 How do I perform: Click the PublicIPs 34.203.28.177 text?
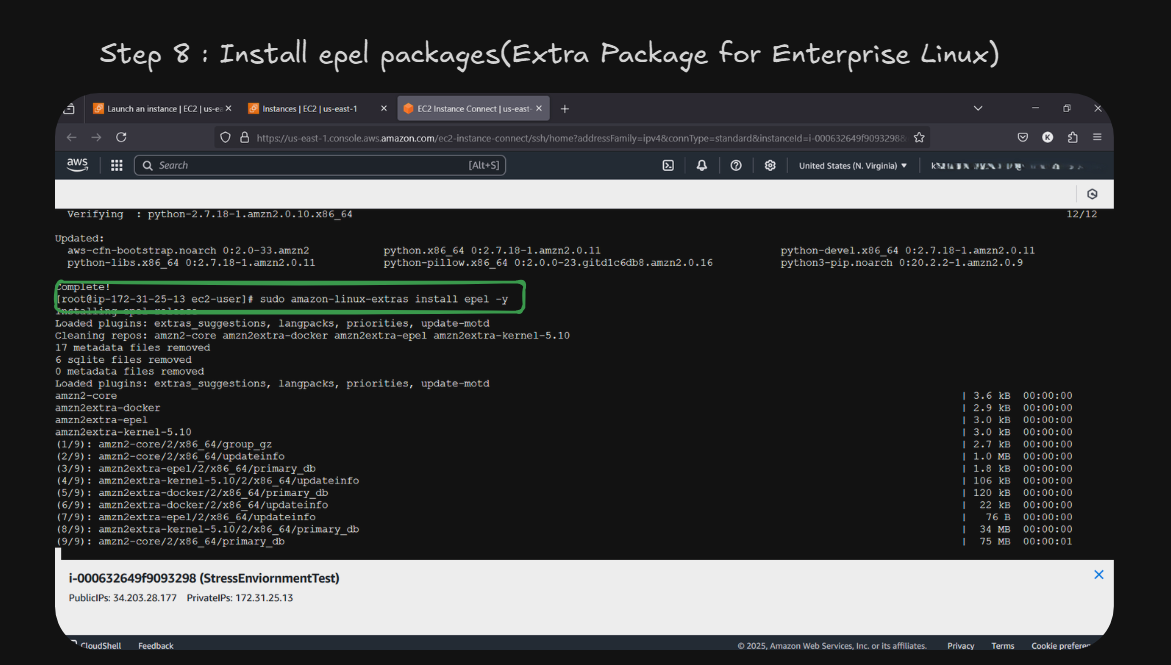pyautogui.click(x=122, y=598)
